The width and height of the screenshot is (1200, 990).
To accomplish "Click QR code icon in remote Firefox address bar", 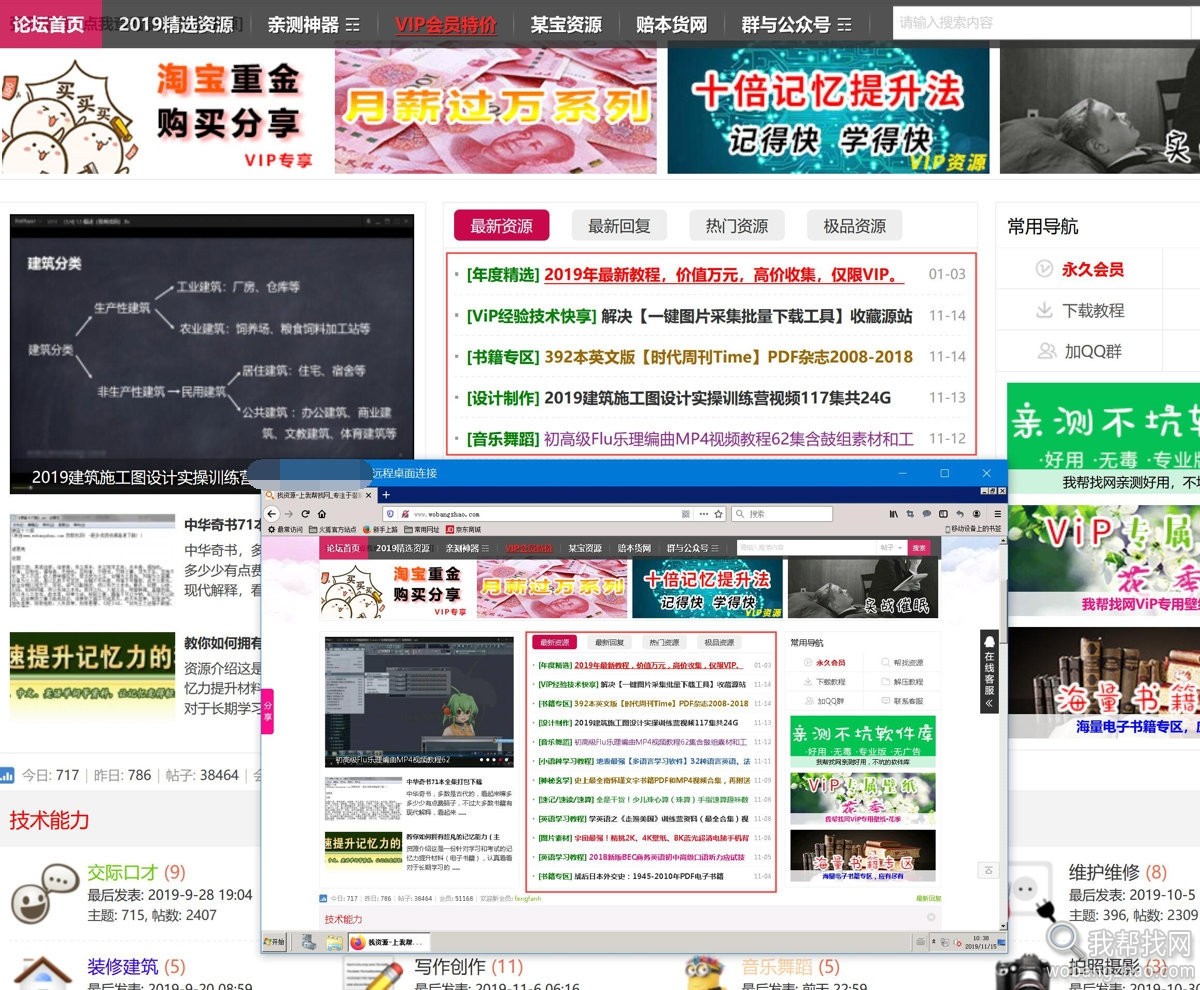I will [686, 514].
